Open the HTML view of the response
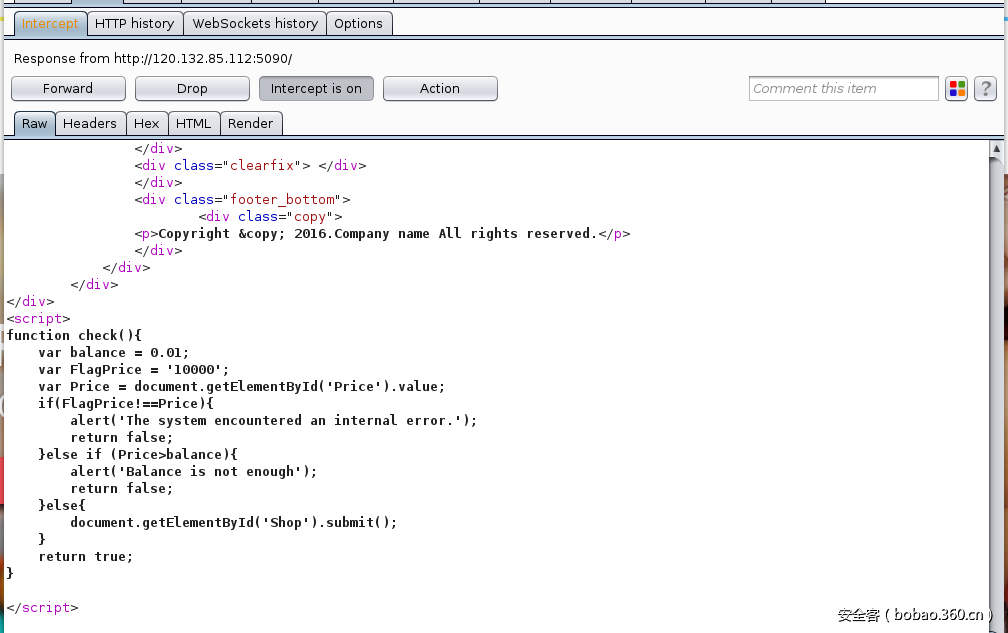Viewport: 1008px width, 633px height. point(193,123)
